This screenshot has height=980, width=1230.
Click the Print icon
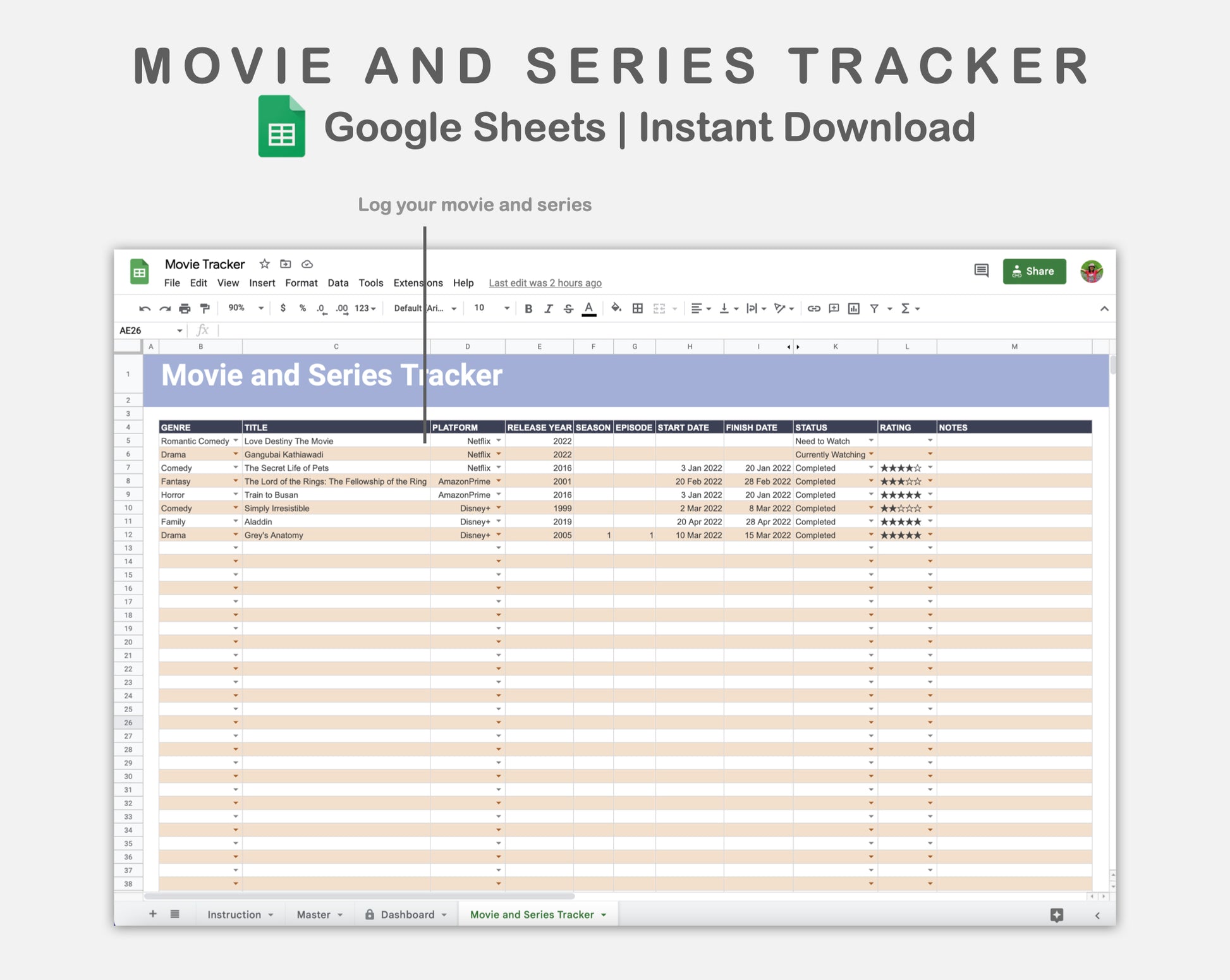coord(185,308)
